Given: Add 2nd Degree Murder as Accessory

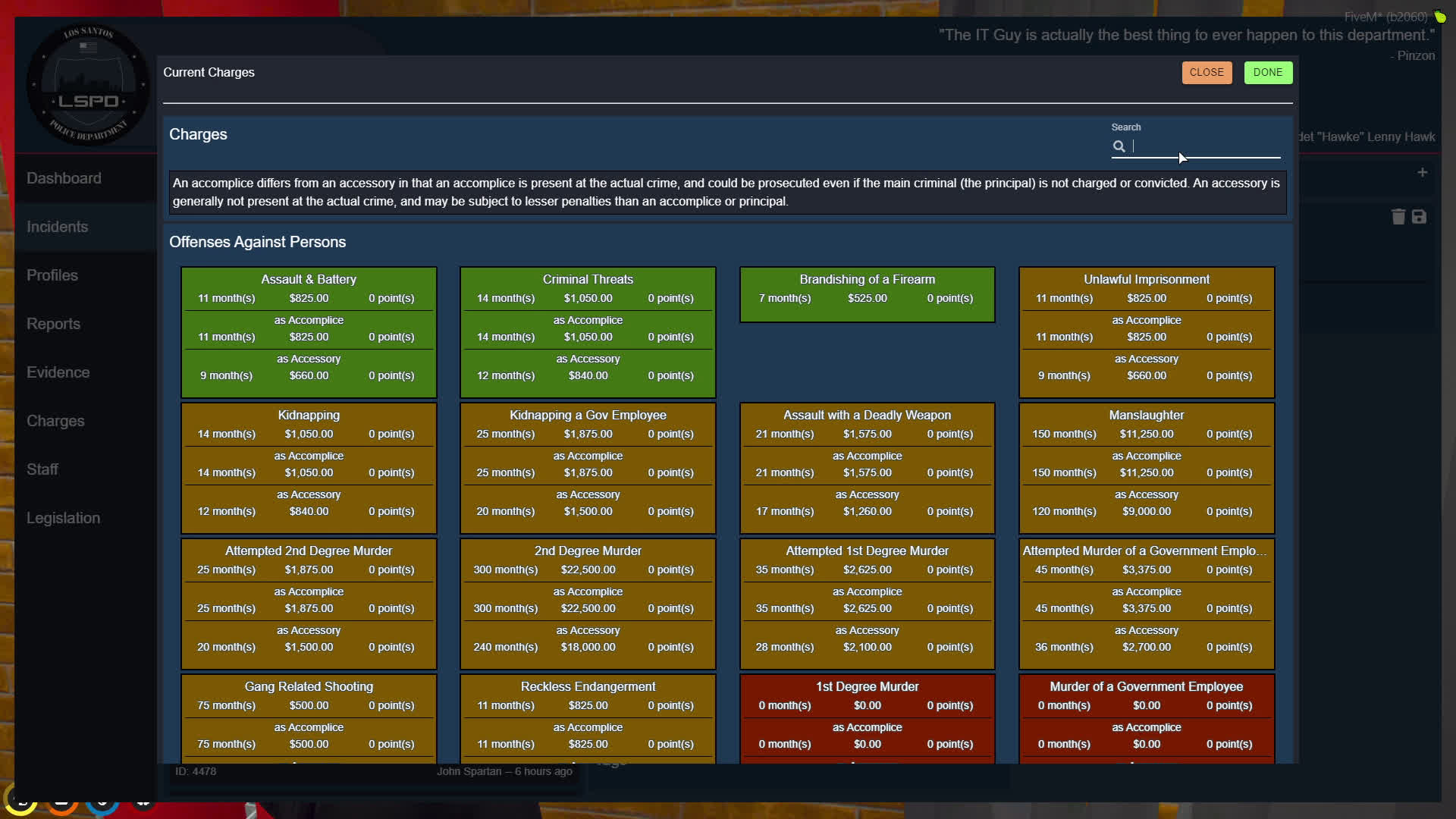Looking at the screenshot, I should 588,640.
